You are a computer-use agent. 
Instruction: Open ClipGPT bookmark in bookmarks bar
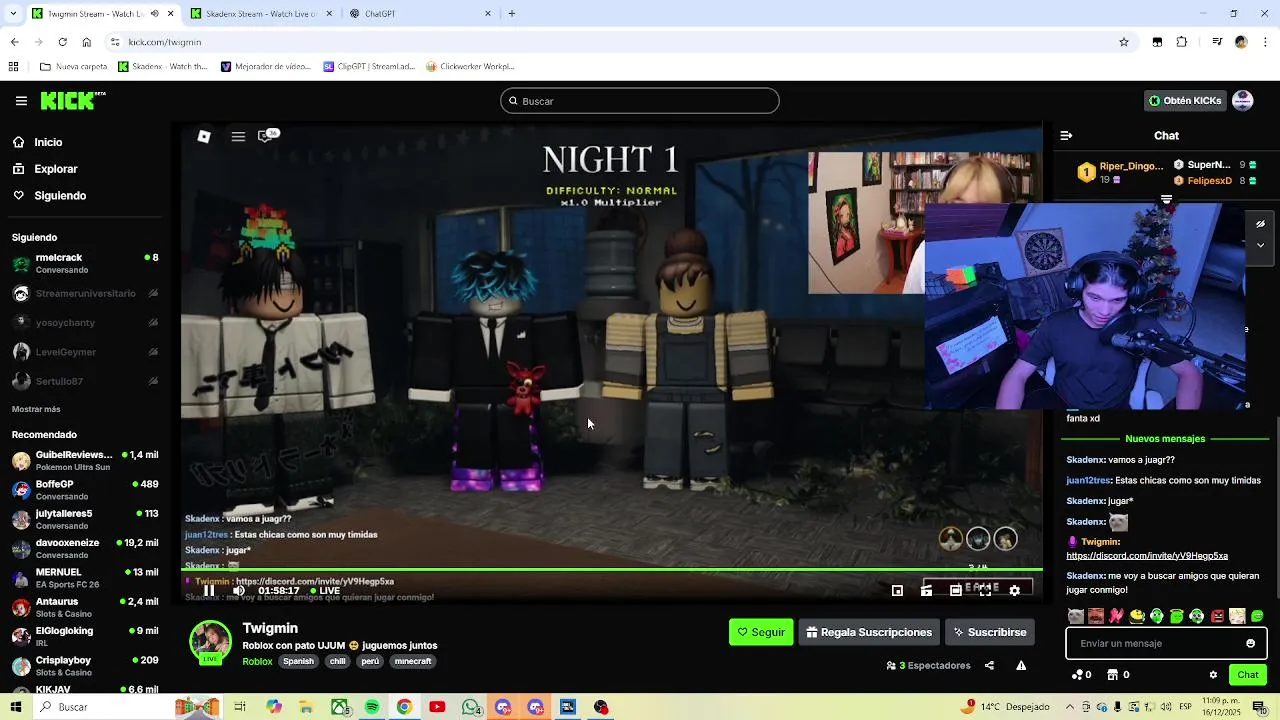(369, 67)
